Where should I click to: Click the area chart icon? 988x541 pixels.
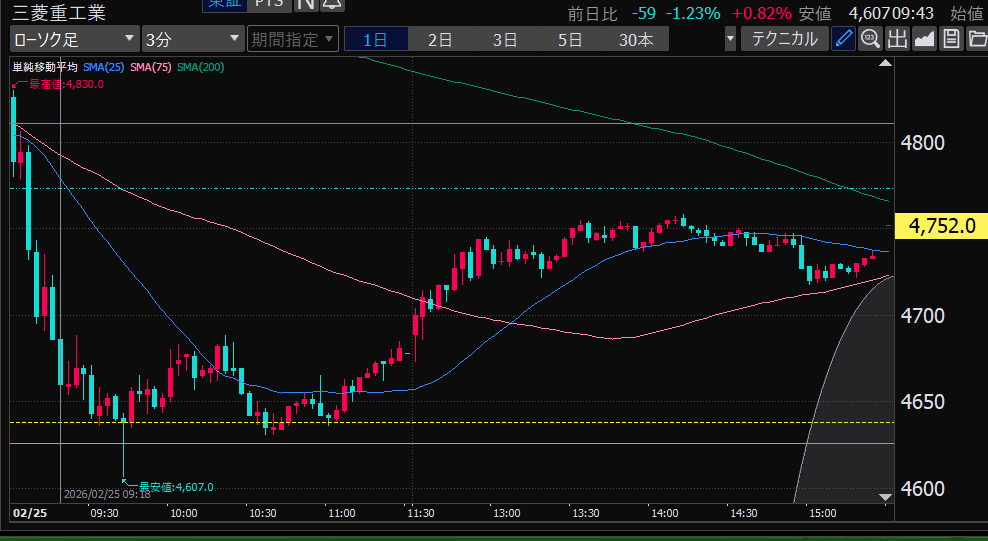[924, 39]
